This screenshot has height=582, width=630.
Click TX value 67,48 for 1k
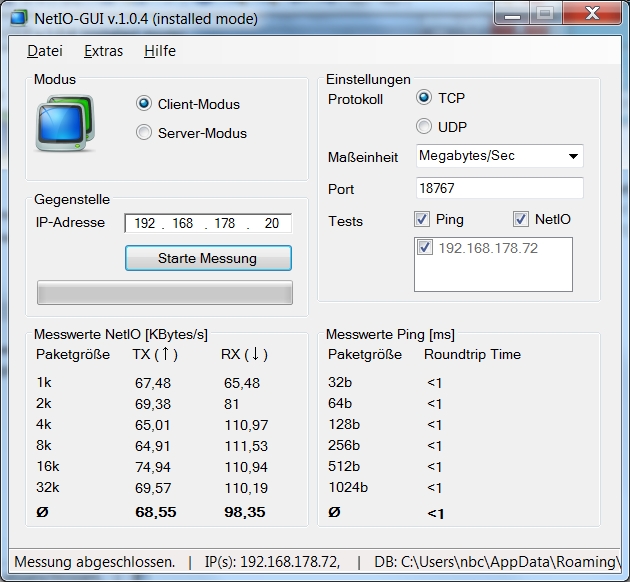pos(153,383)
